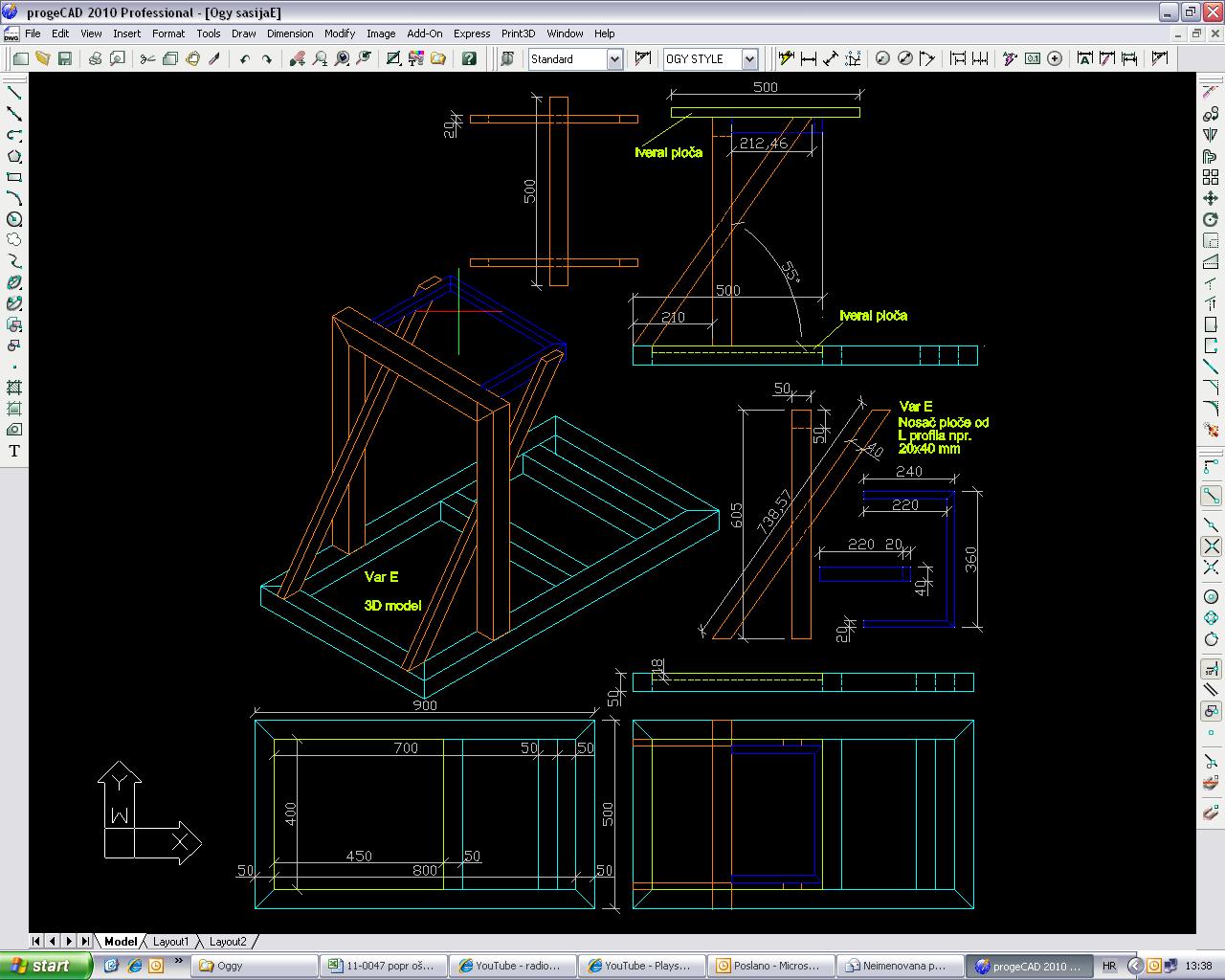Expand the OGY STYLE dimension style dropdown
This screenshot has height=980, width=1225.
[x=749, y=59]
